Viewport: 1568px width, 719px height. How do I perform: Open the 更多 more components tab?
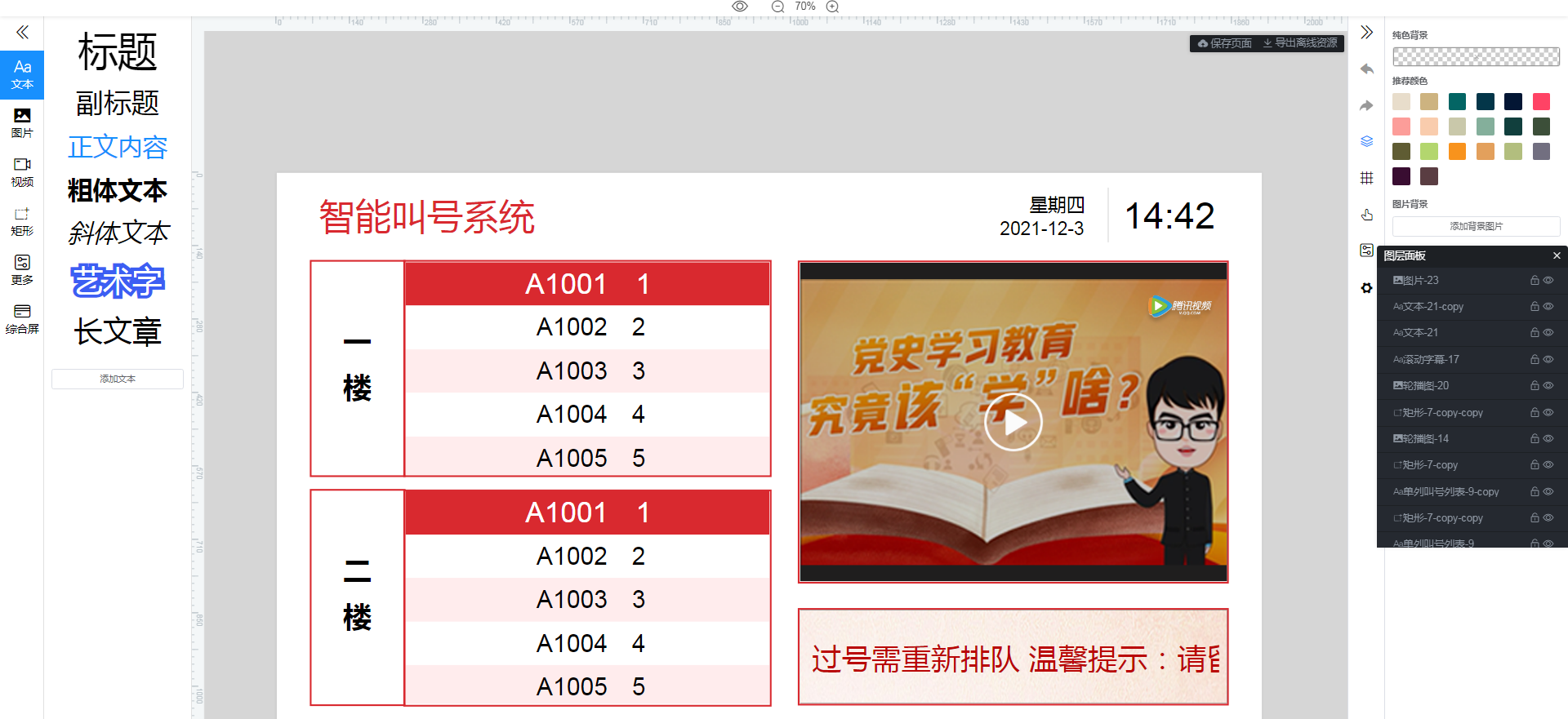click(22, 270)
